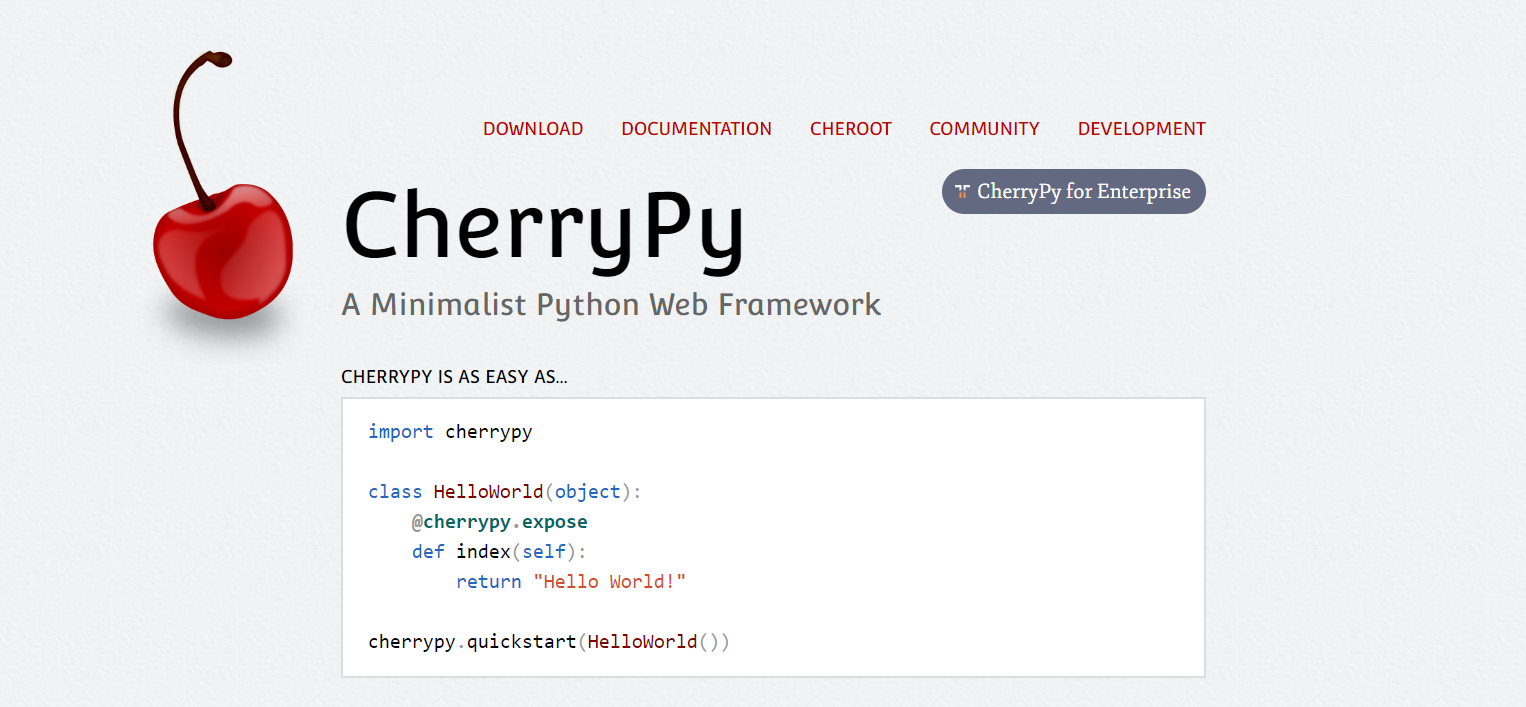
Task: Click the 'cherrypy.quickstart(HelloWorld())' code line
Action: pos(549,642)
